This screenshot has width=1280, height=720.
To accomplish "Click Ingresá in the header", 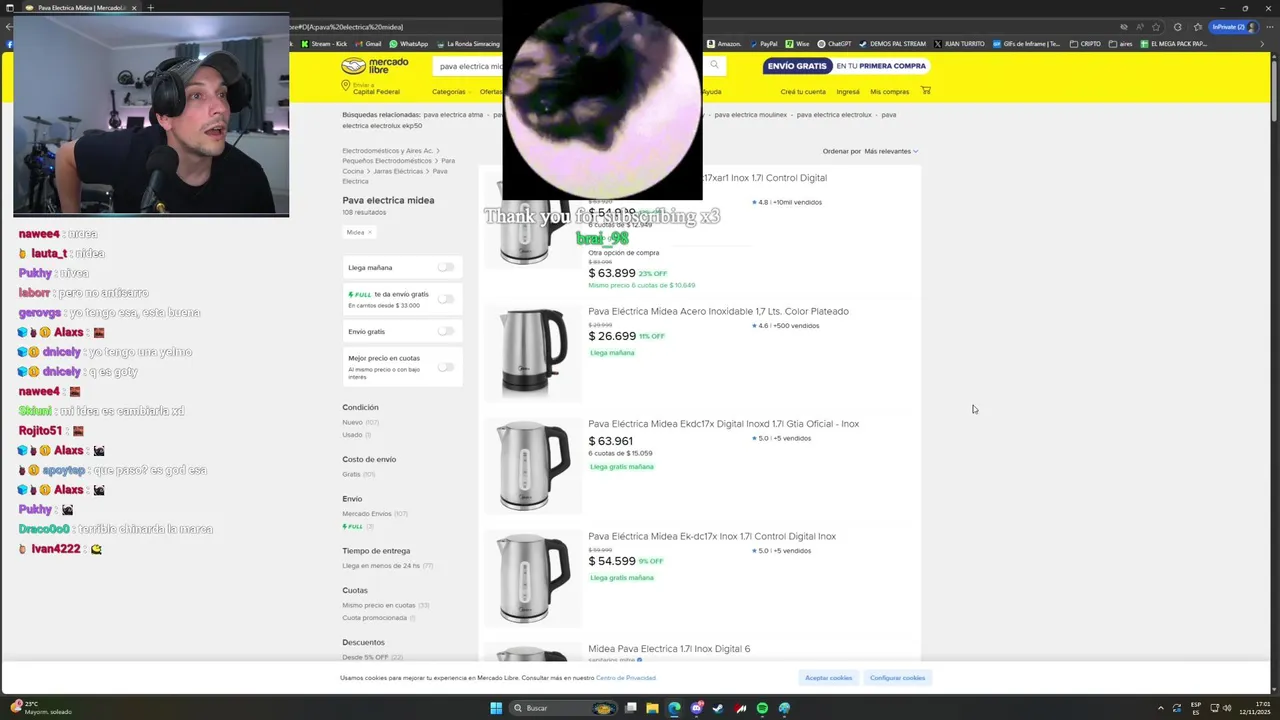I will click(x=848, y=91).
